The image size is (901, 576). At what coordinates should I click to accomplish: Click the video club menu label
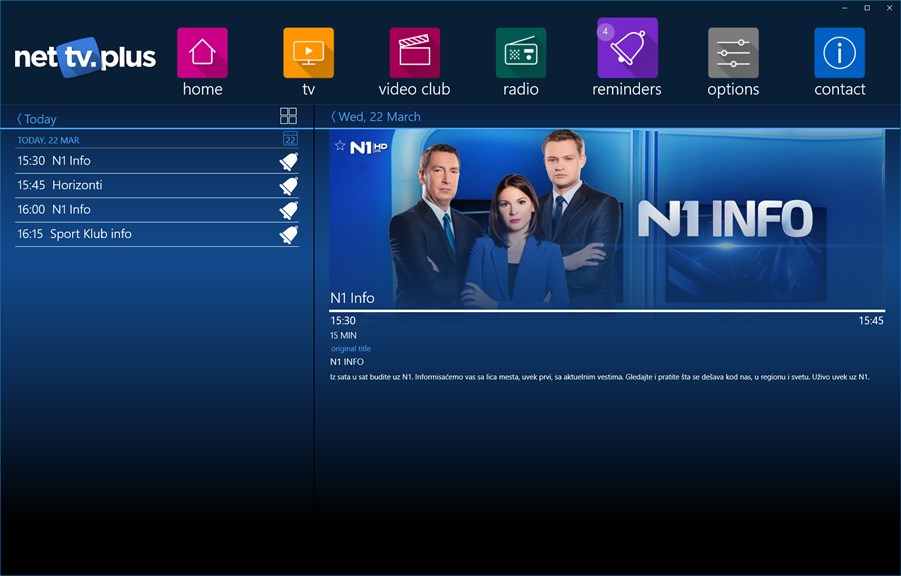[x=414, y=89]
